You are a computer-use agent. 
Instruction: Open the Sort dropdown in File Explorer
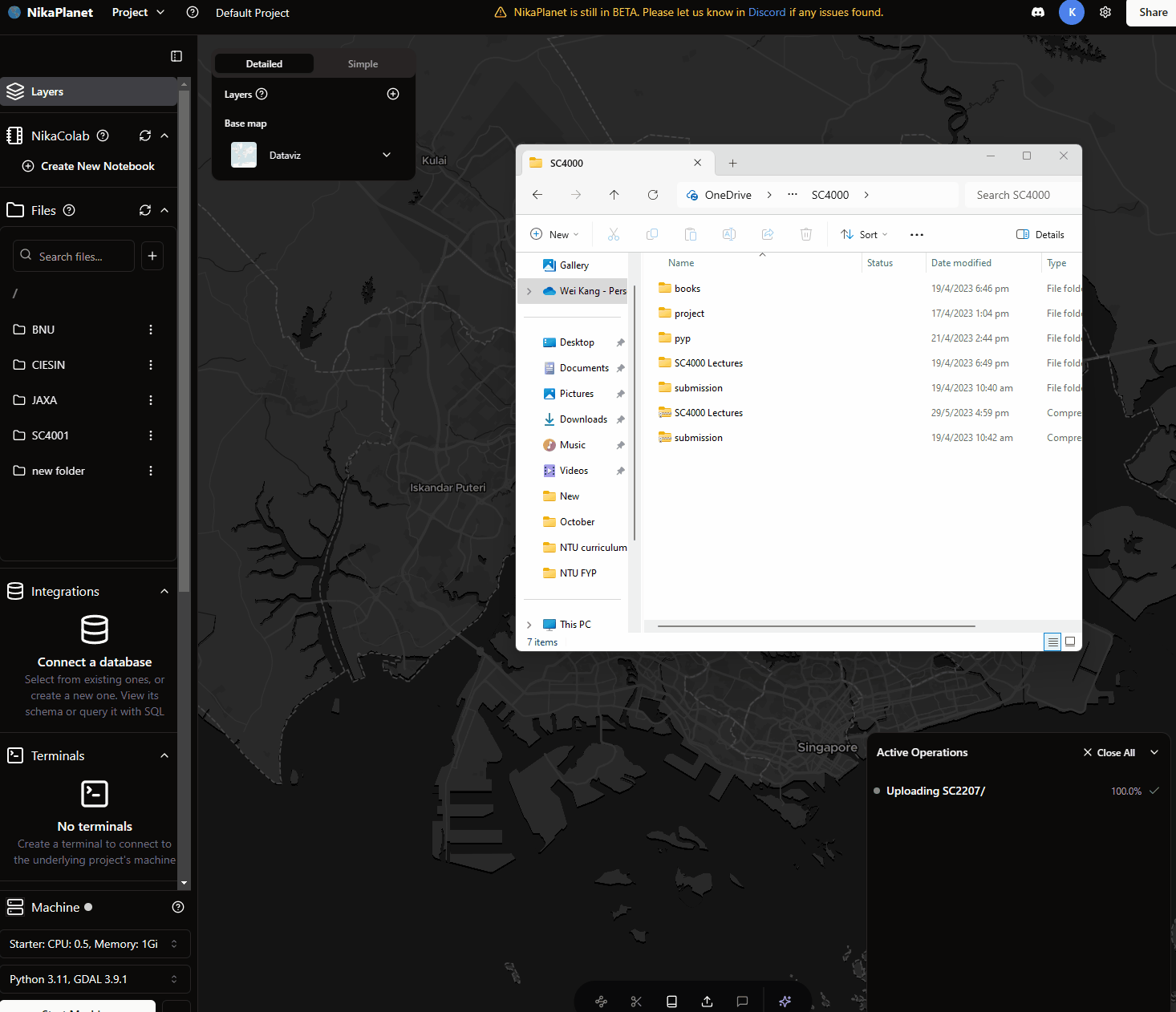click(x=864, y=233)
